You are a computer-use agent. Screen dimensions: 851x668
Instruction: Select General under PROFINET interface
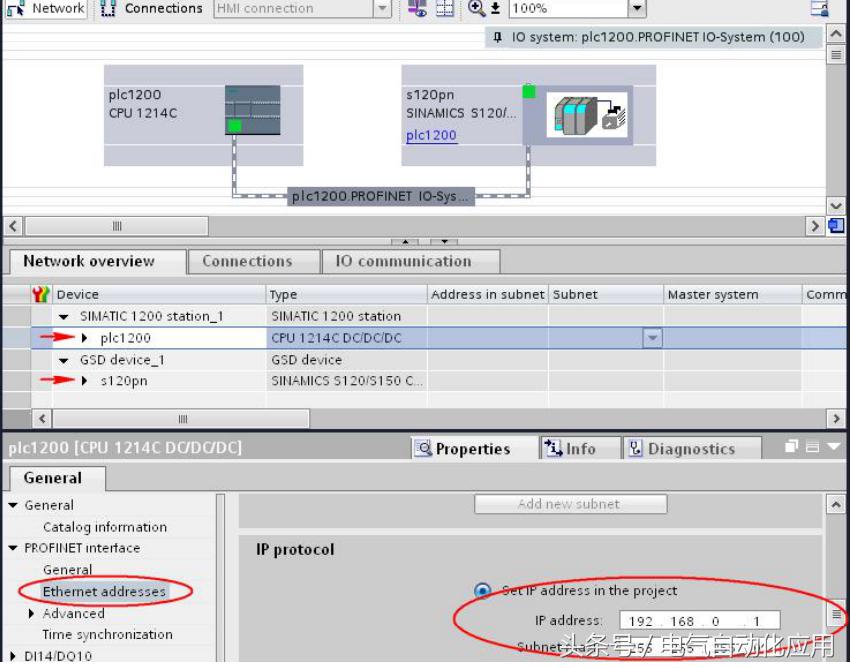pyautogui.click(x=67, y=570)
